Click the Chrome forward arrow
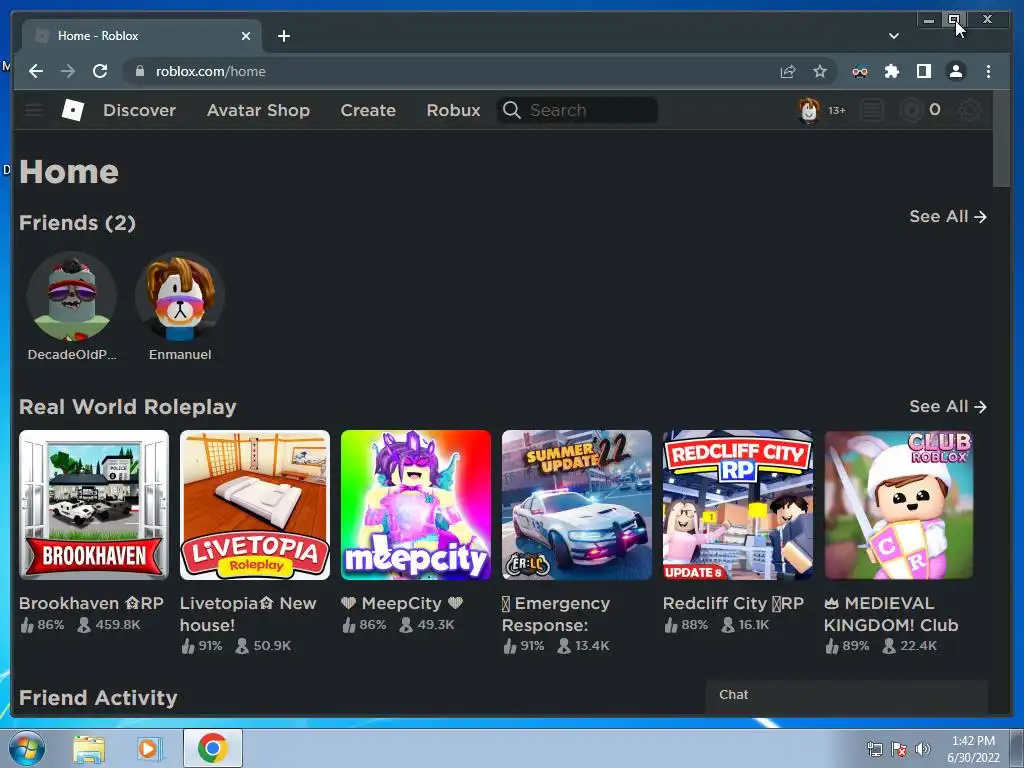The height and width of the screenshot is (768, 1024). click(68, 71)
